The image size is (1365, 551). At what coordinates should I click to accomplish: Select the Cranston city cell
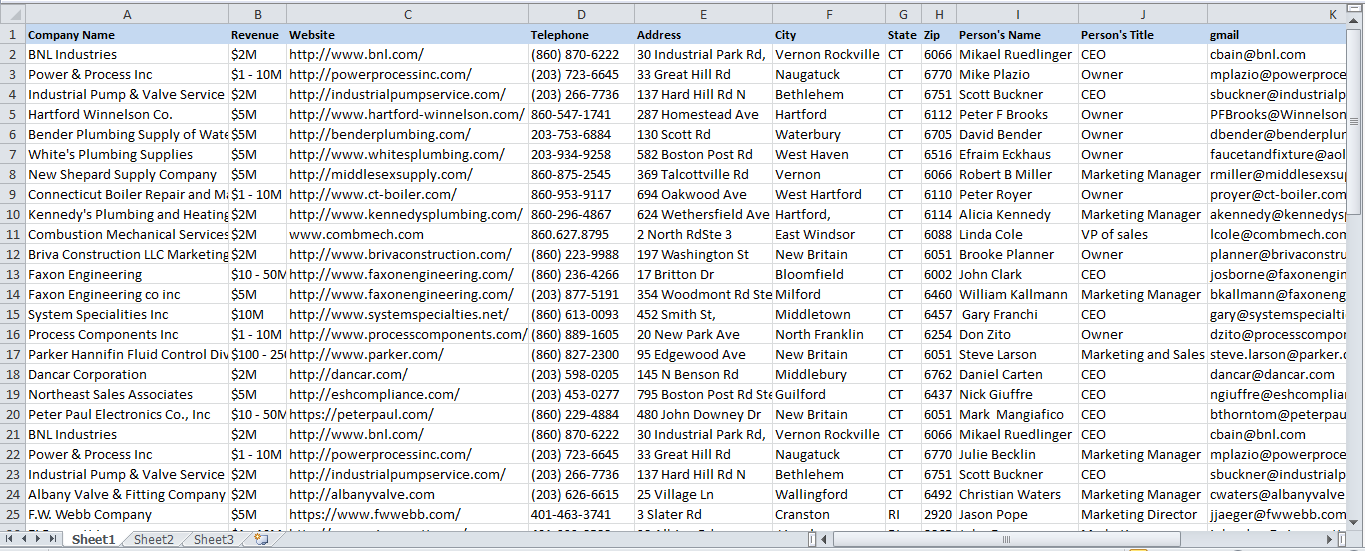coord(828,514)
